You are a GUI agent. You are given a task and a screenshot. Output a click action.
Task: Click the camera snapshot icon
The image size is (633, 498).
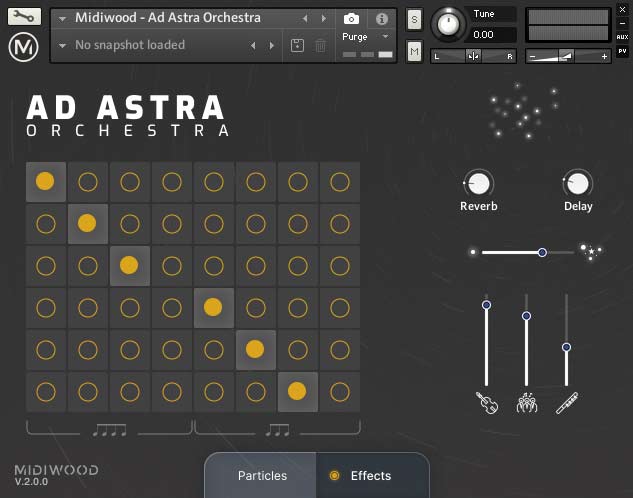[x=351, y=18]
